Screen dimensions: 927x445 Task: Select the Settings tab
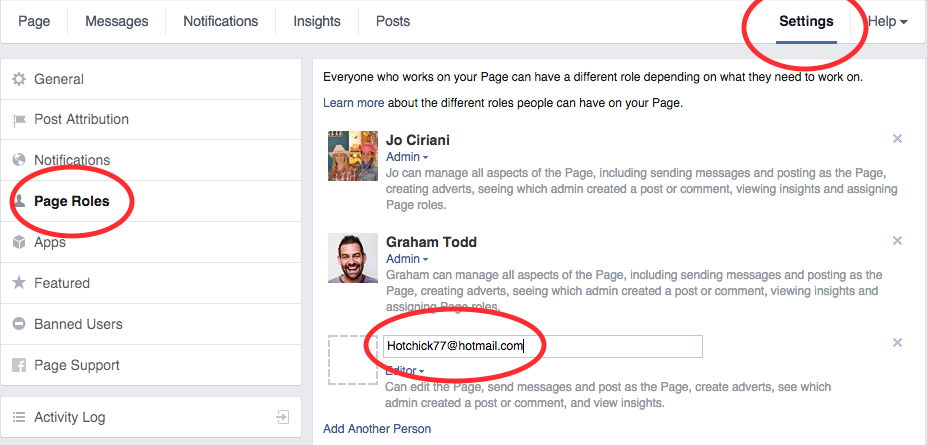click(806, 22)
